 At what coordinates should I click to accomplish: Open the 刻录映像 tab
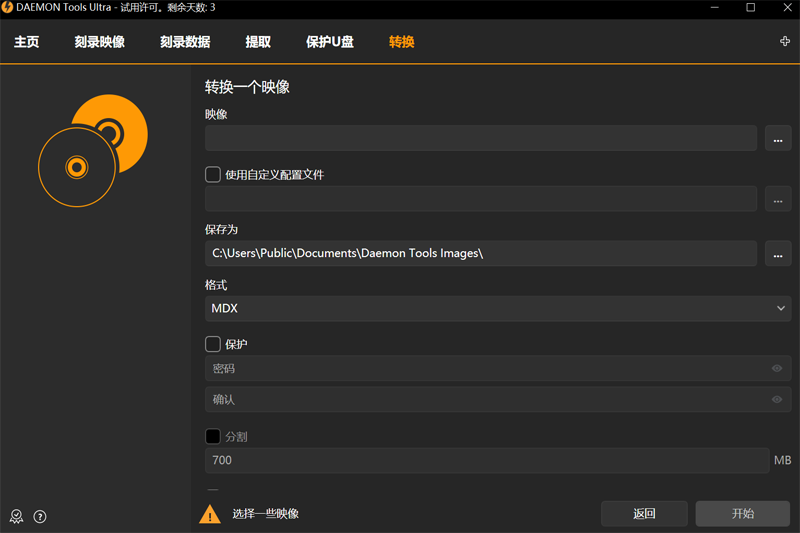(99, 42)
